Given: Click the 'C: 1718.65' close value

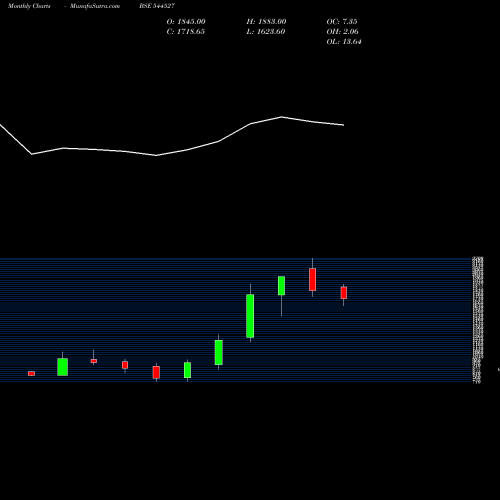Looking at the screenshot, I should coord(186,32).
